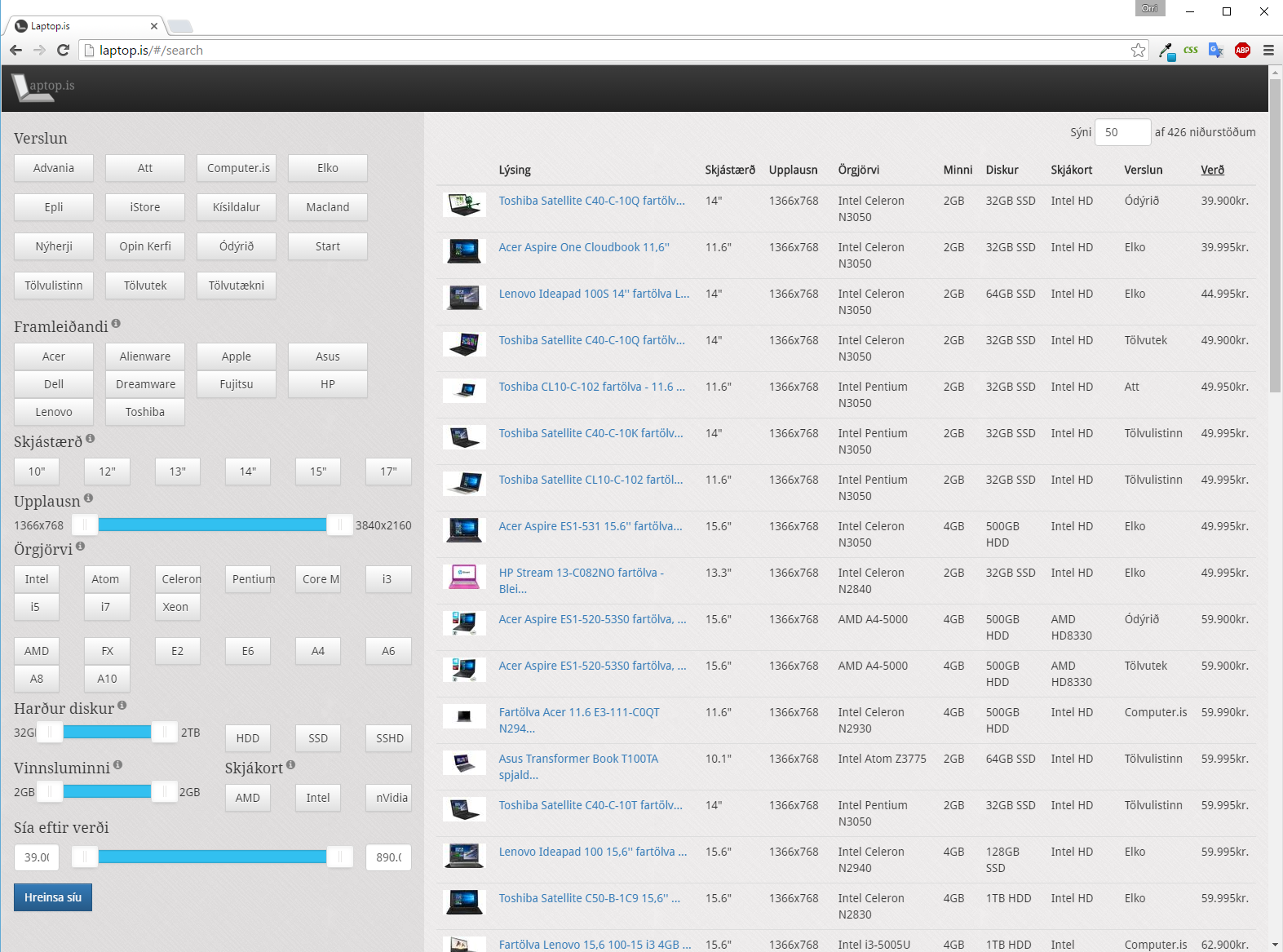This screenshot has height=952, width=1283.
Task: Open the AdBlock Plus extension icon
Action: pyautogui.click(x=1242, y=51)
